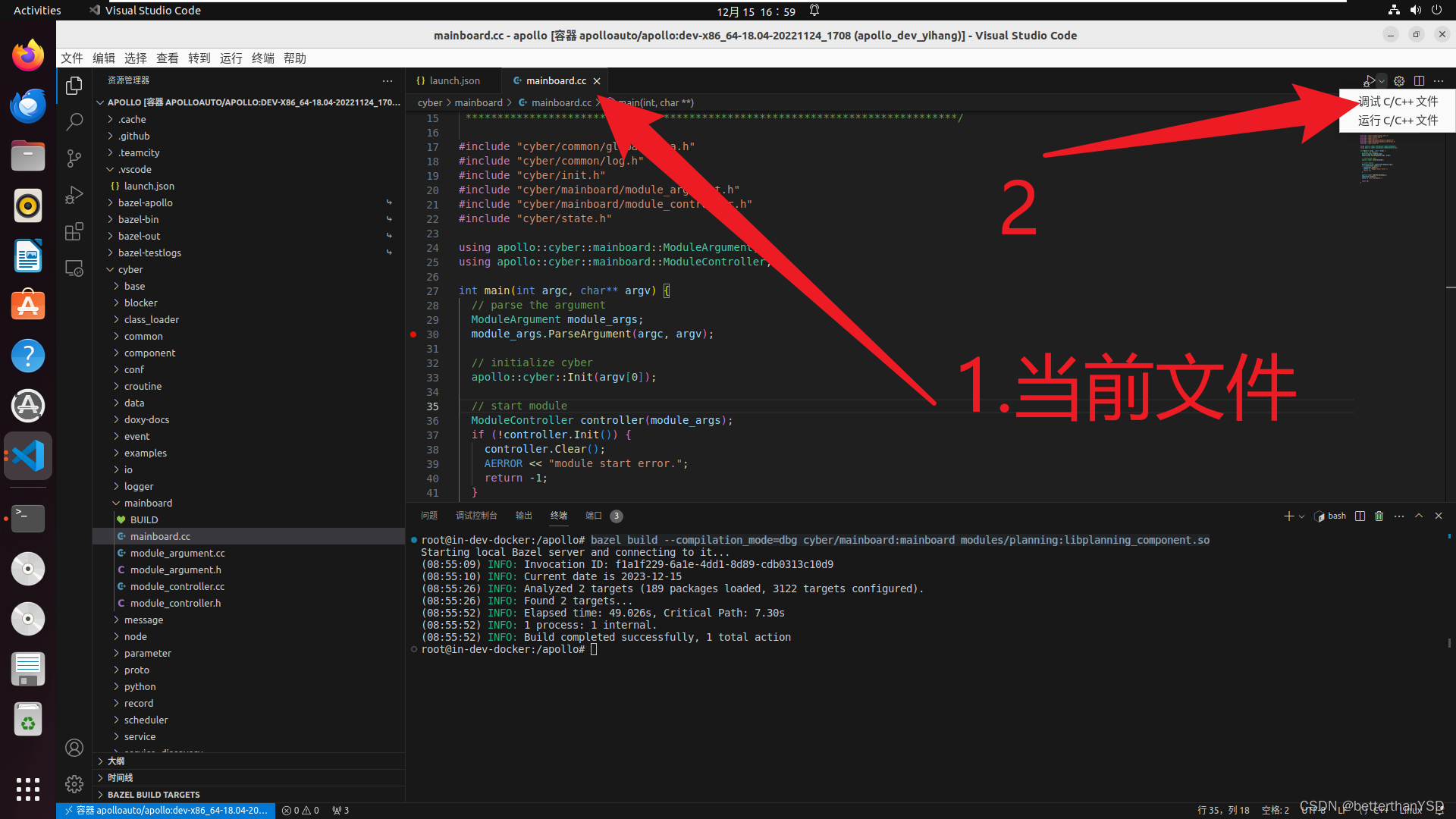Click the cyber breadcrumb segment
This screenshot has width=1456, height=819.
tap(430, 102)
